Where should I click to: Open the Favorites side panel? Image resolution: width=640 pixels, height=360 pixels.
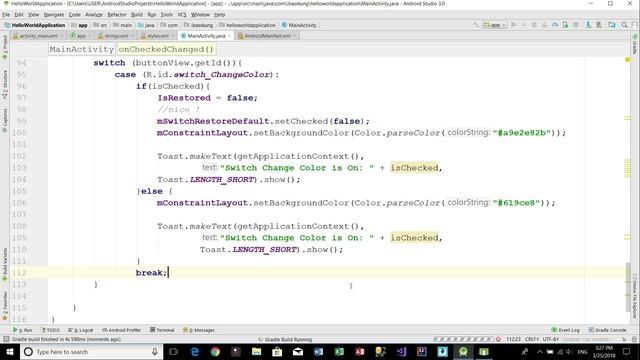[5, 305]
